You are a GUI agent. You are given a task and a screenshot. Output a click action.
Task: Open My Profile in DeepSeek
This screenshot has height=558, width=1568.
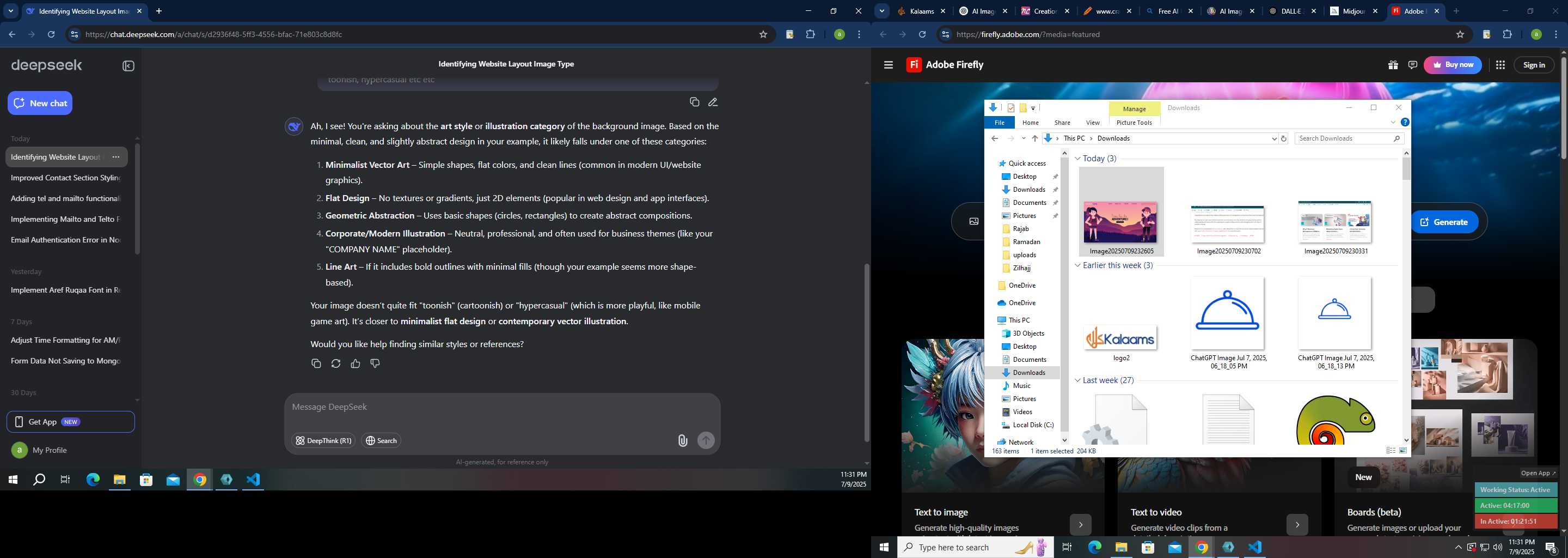[39, 450]
